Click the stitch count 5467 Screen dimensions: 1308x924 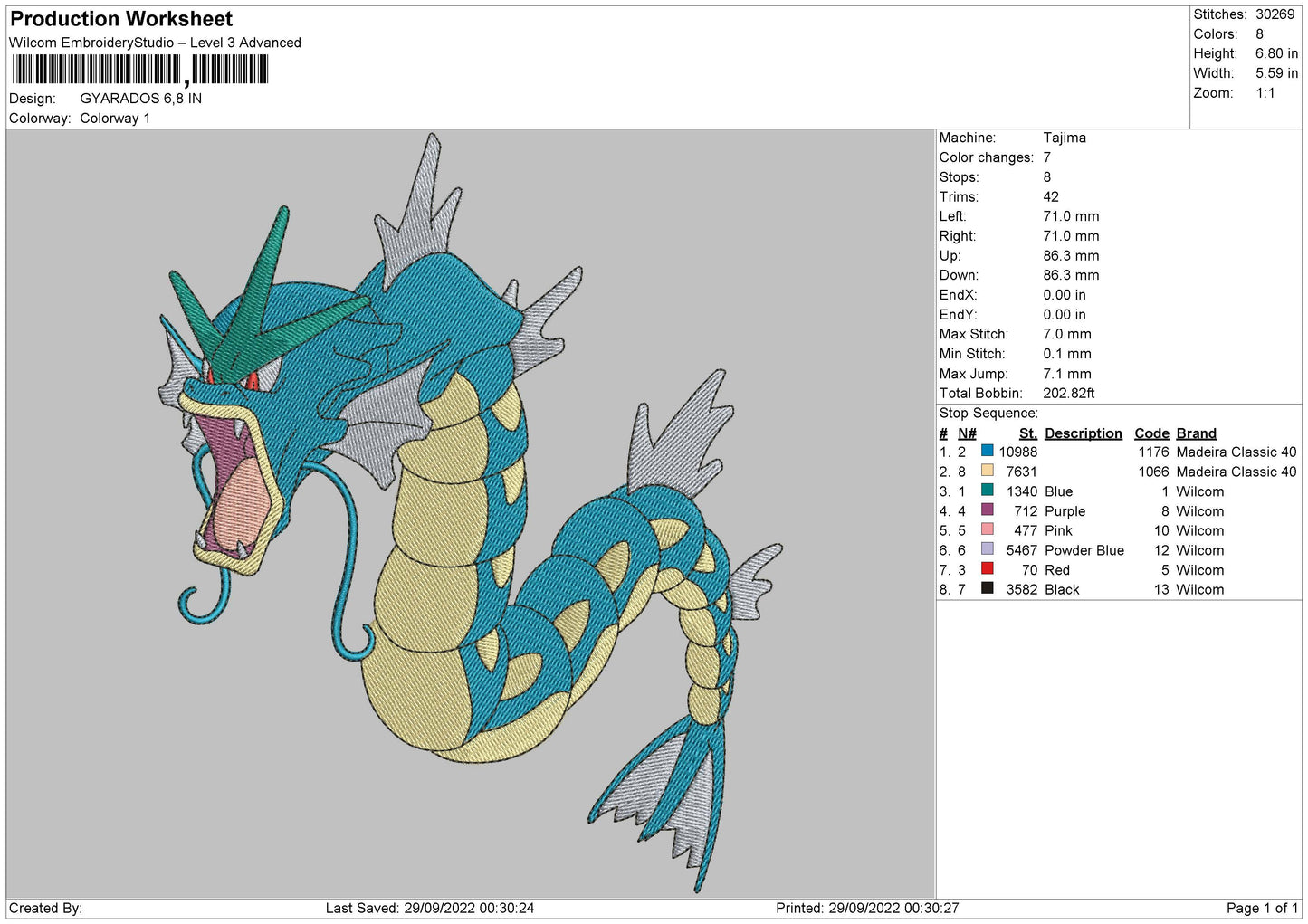pos(1022,551)
